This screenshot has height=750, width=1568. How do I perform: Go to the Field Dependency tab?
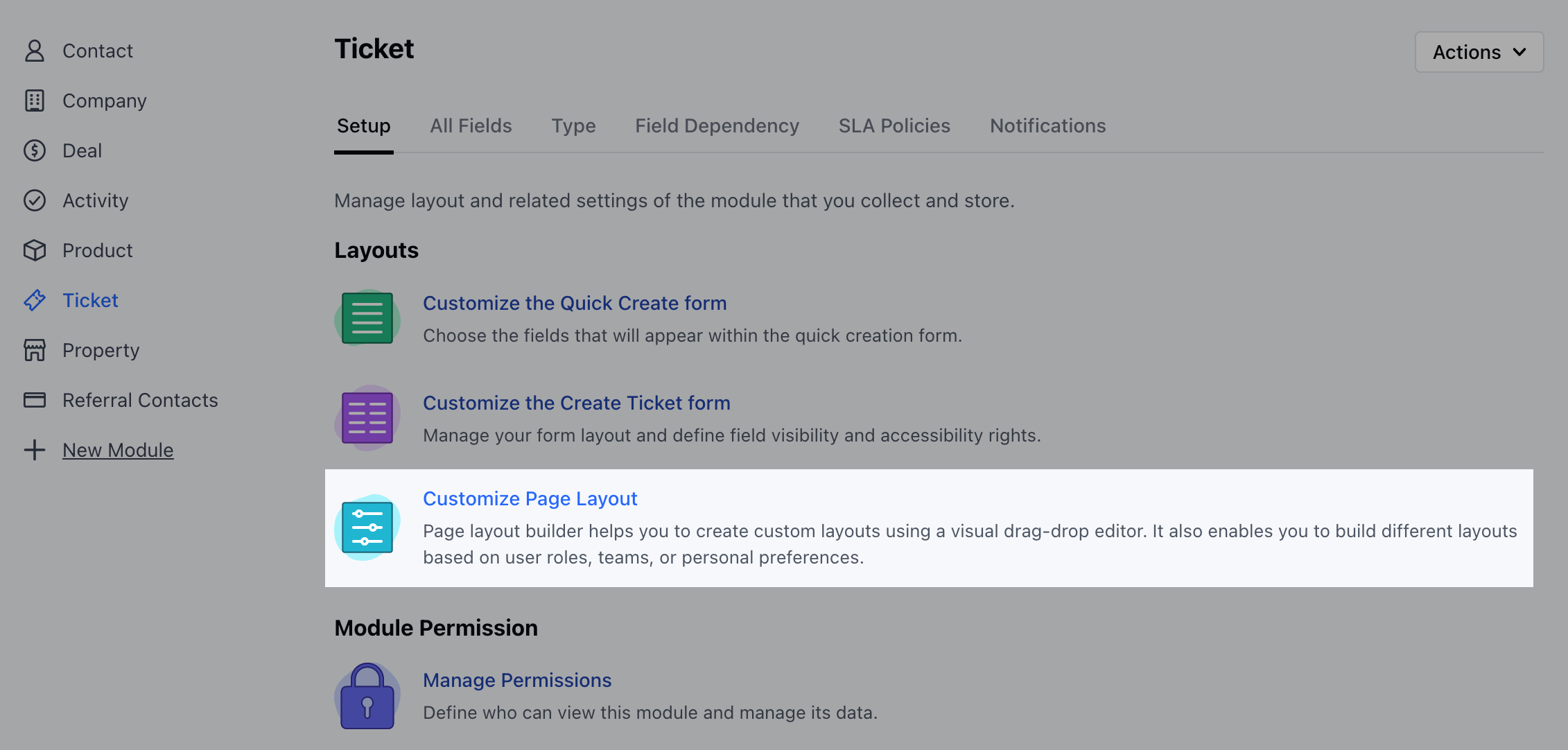click(717, 125)
